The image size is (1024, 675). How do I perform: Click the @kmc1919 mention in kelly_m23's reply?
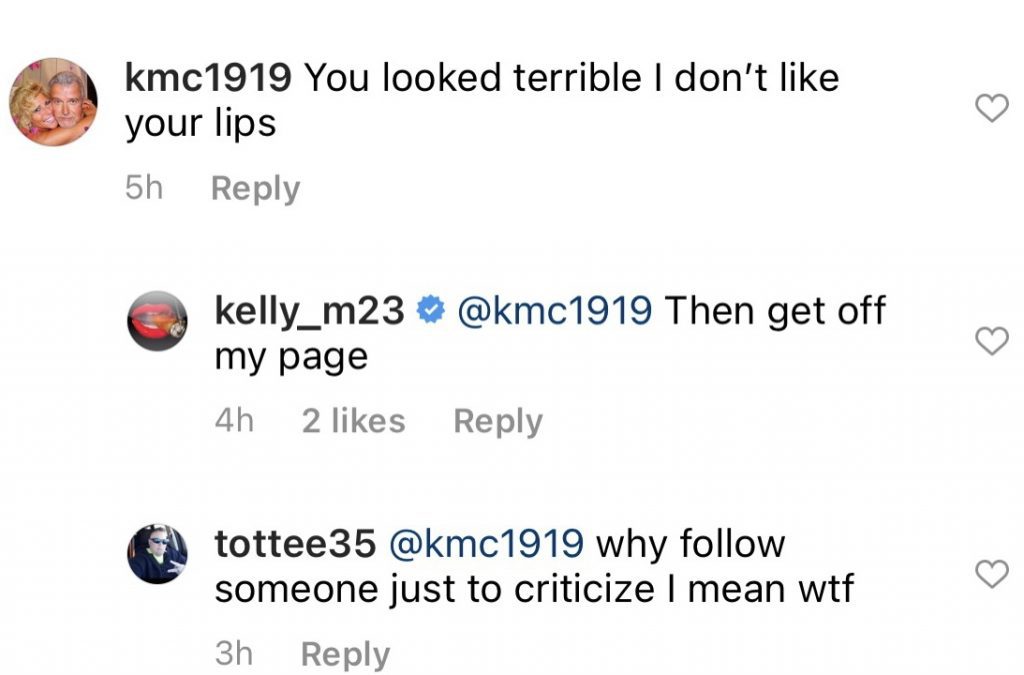(x=554, y=310)
